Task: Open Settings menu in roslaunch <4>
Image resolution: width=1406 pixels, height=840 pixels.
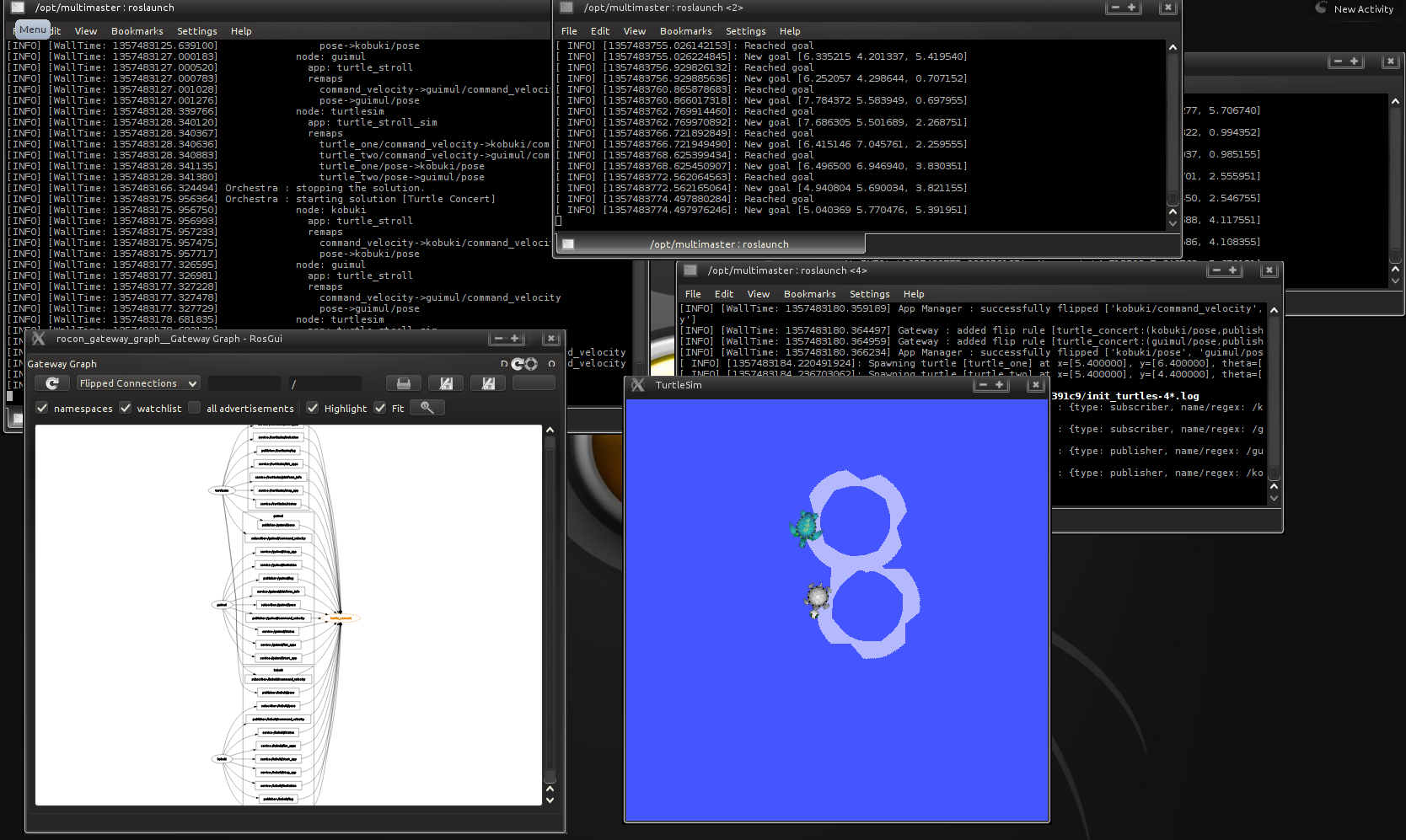Action: click(869, 294)
